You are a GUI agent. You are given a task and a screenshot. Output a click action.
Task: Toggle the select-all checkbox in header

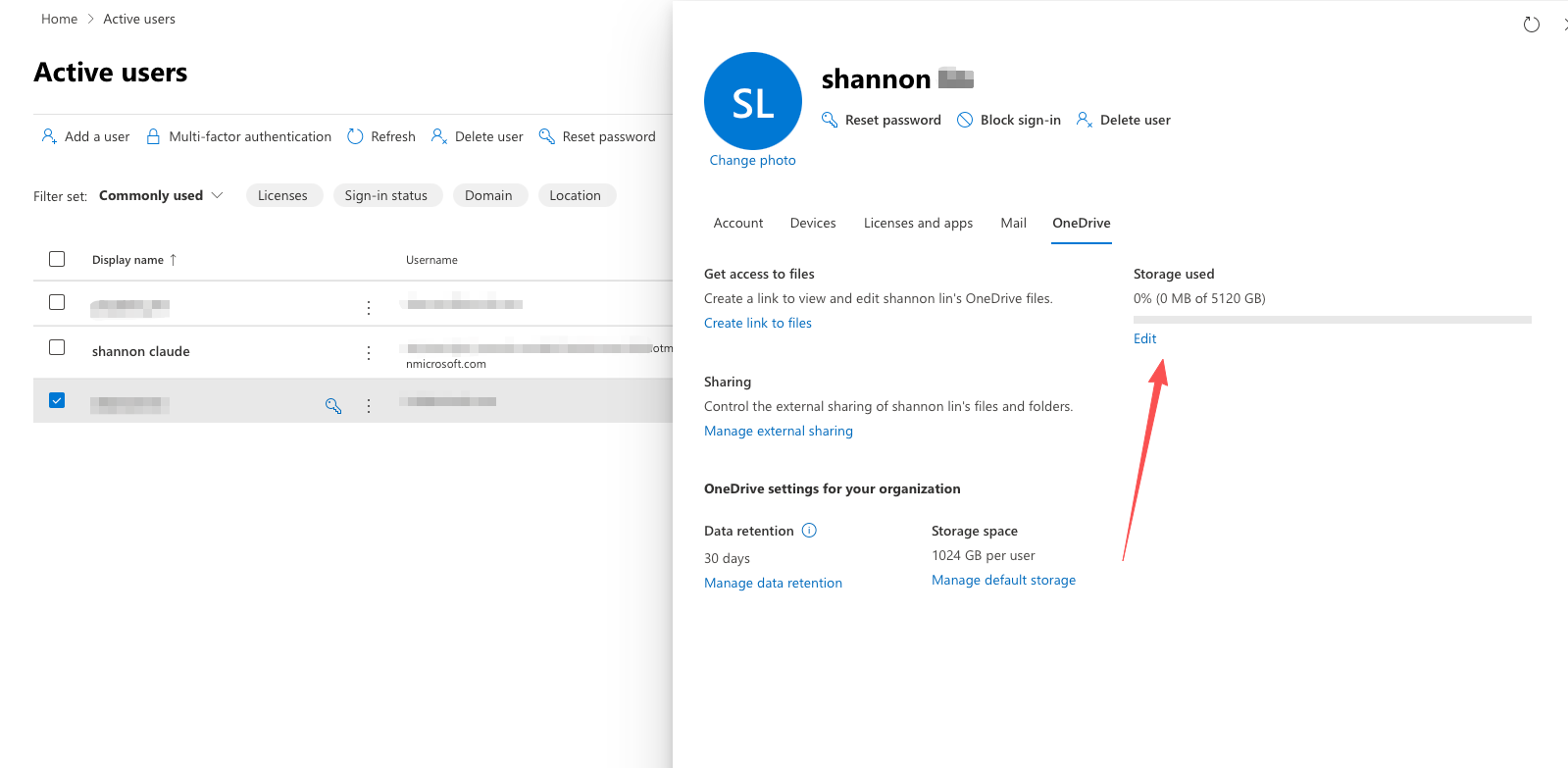57,259
